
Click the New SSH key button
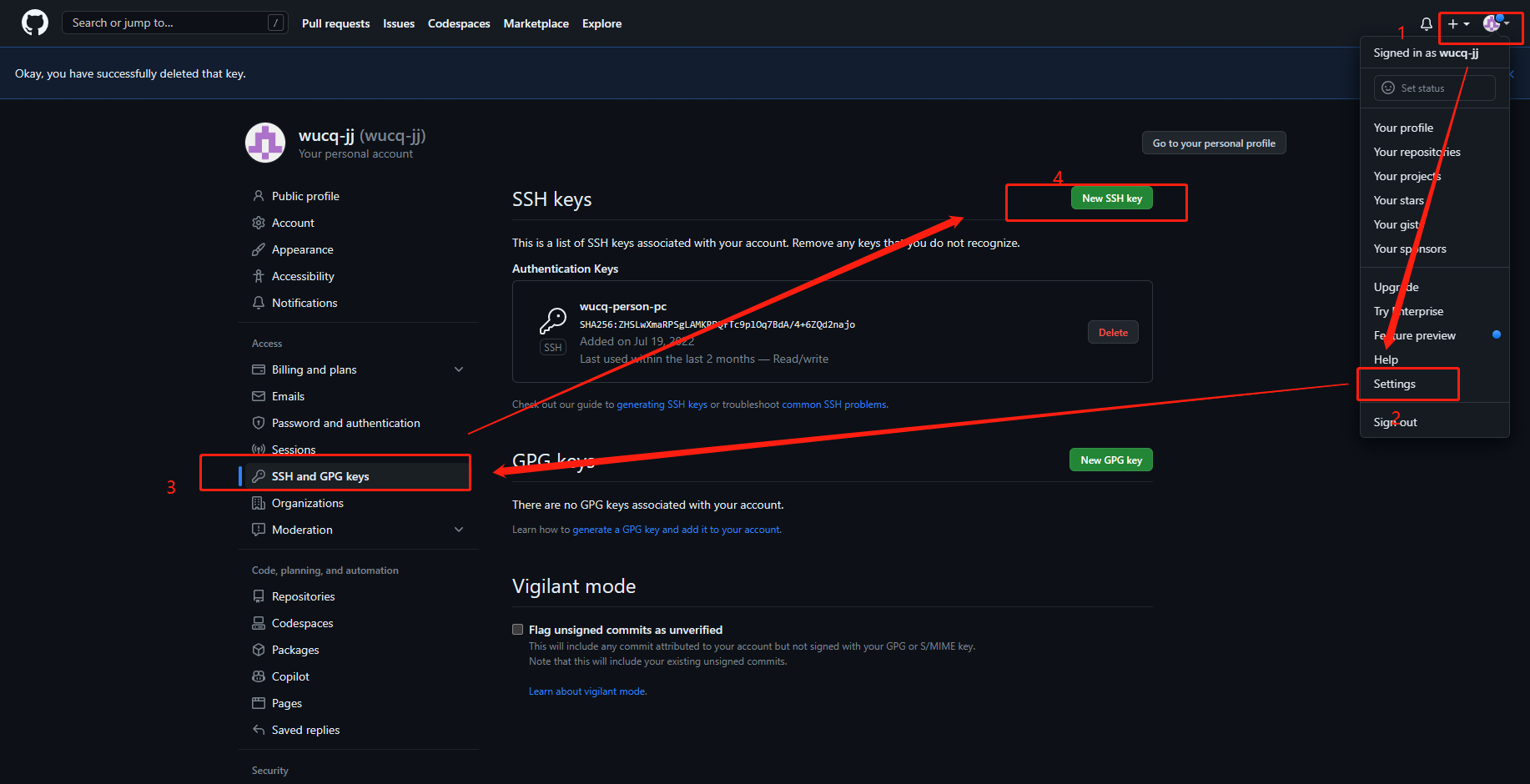tap(1111, 199)
